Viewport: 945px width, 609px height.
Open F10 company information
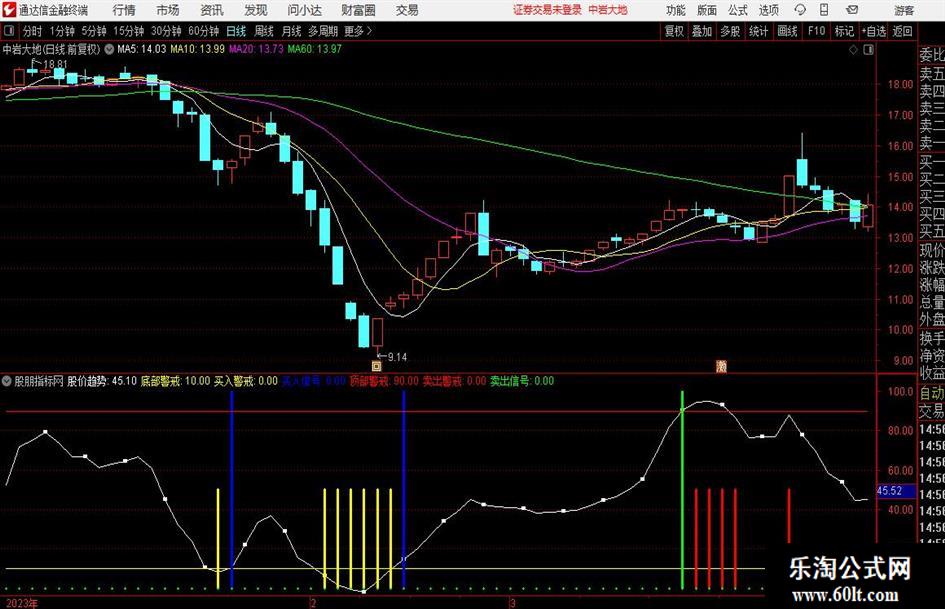[x=816, y=31]
